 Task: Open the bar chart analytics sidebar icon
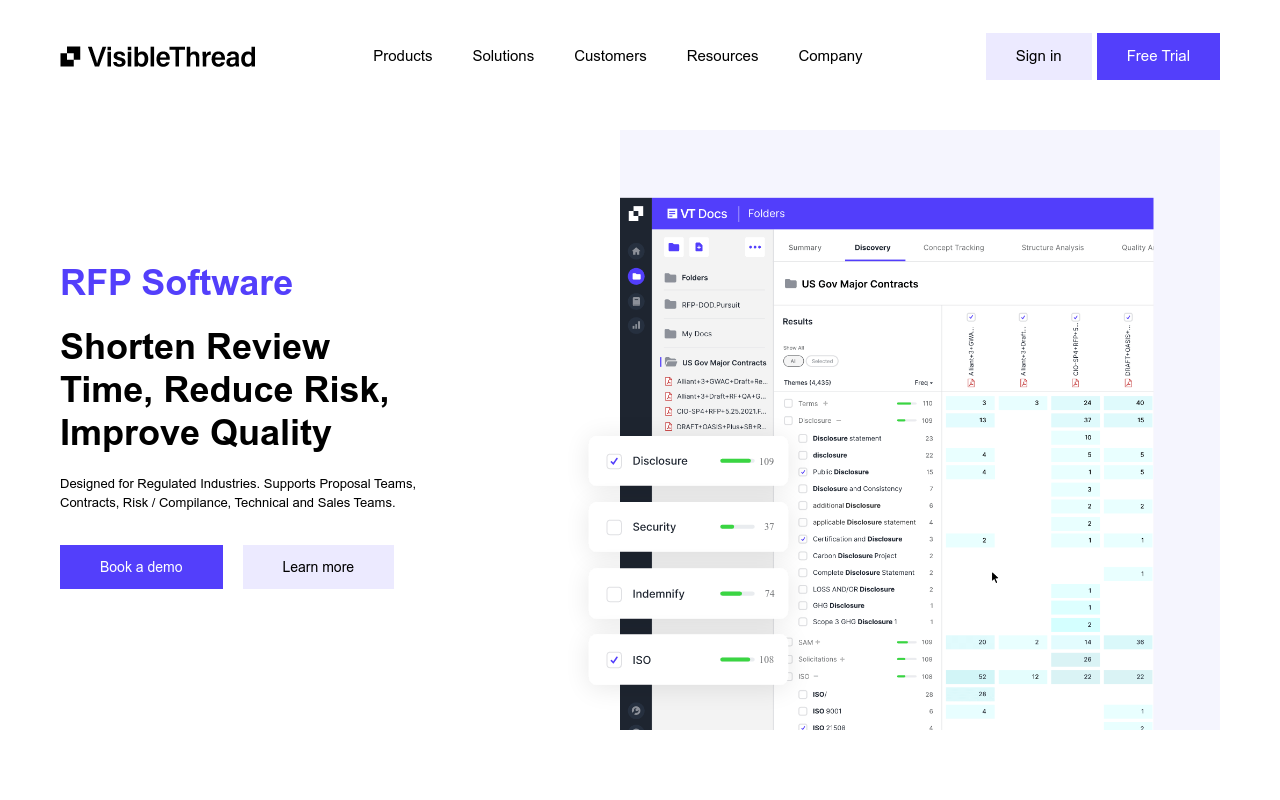pos(636,325)
